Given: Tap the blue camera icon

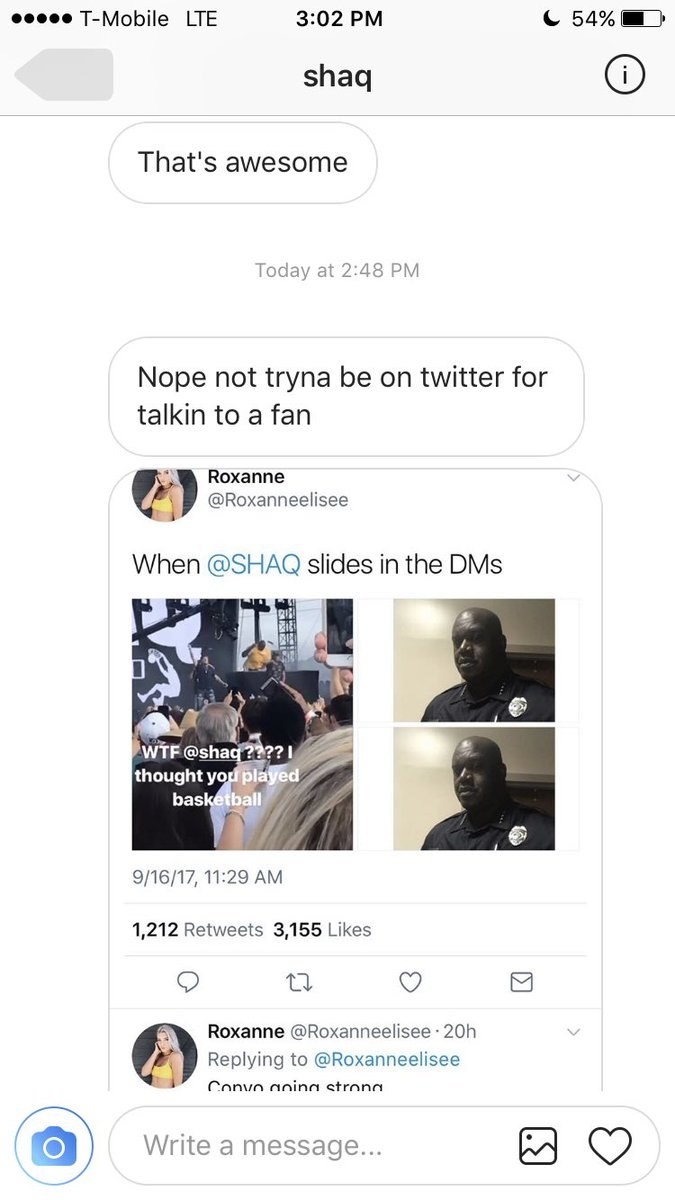Looking at the screenshot, I should (x=54, y=1145).
